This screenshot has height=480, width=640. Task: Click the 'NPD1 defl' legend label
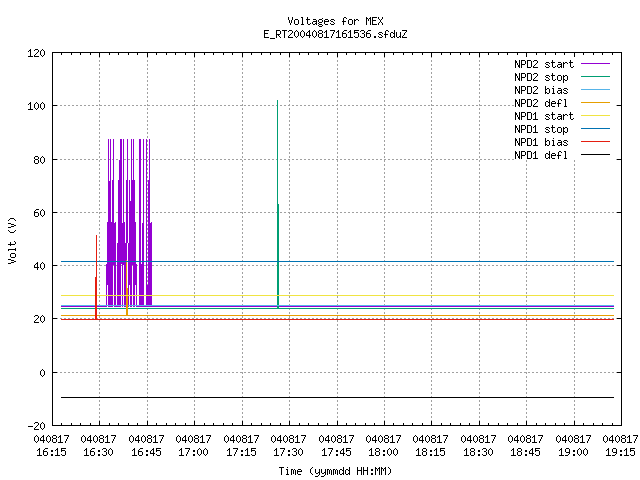point(541,156)
